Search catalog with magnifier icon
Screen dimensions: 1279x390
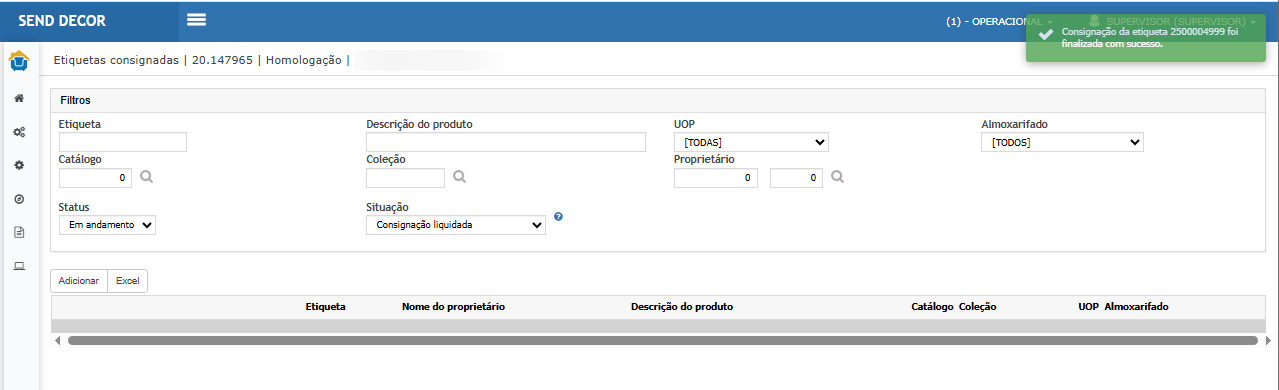(x=146, y=177)
